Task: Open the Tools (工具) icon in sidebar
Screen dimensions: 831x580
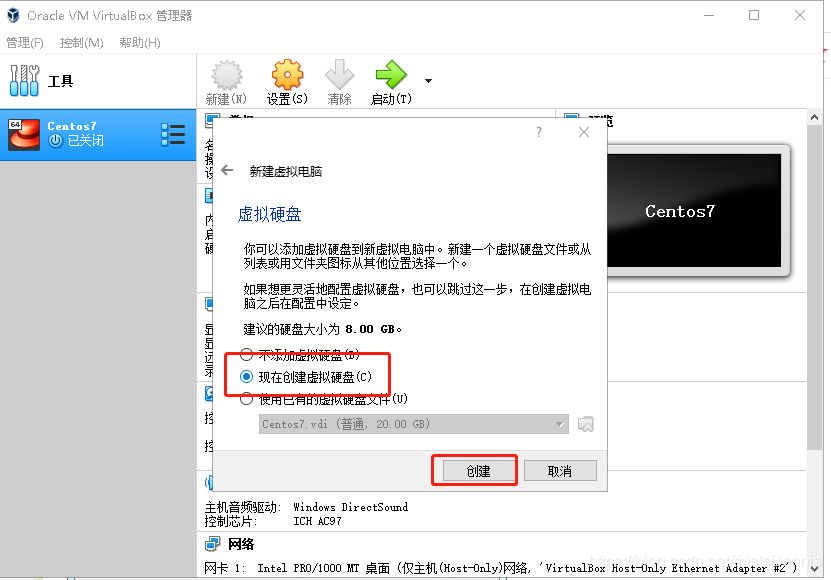Action: pos(24,81)
